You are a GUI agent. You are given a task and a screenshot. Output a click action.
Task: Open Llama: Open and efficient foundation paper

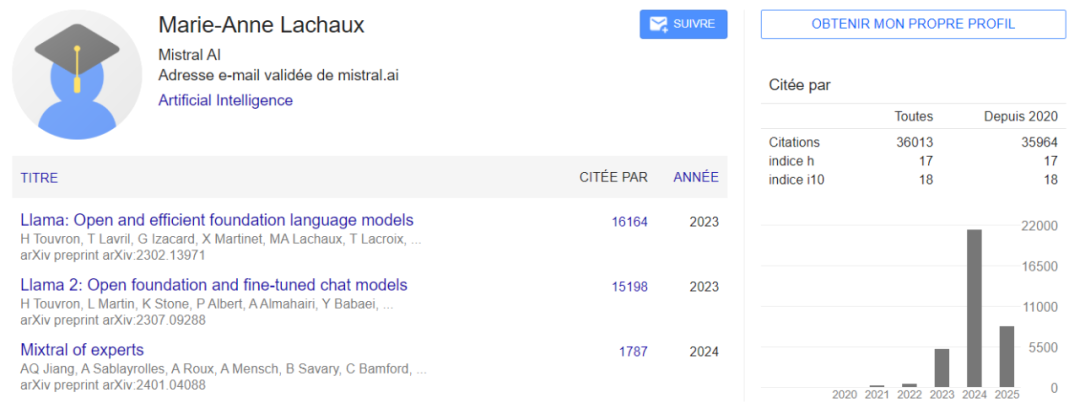pos(217,220)
